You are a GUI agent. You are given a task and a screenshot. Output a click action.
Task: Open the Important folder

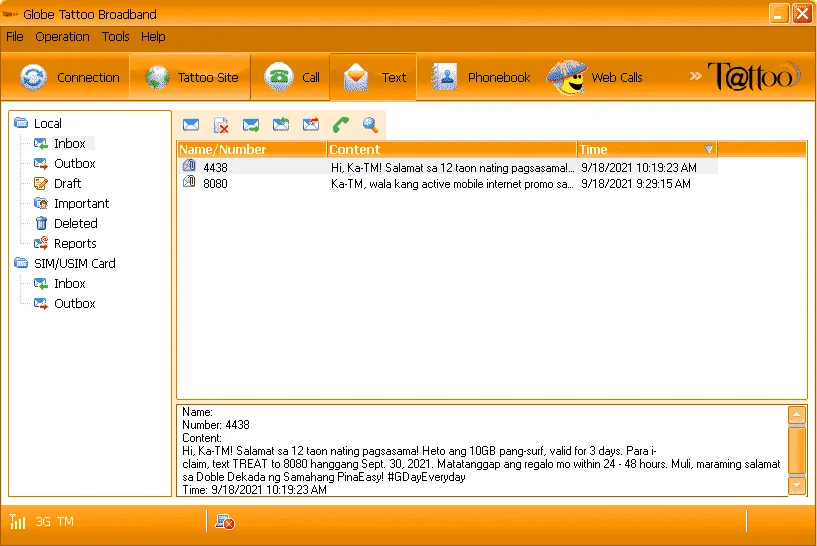coord(81,204)
